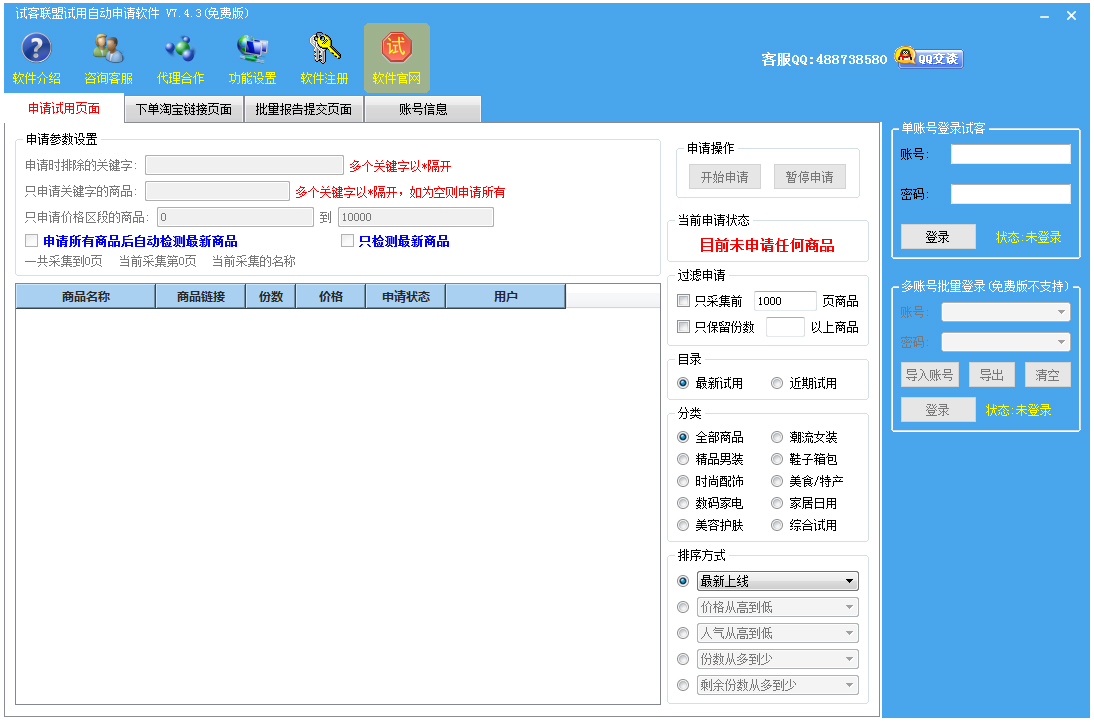This screenshot has height=722, width=1094.
Task: Click the 导入账号 button
Action: point(929,375)
